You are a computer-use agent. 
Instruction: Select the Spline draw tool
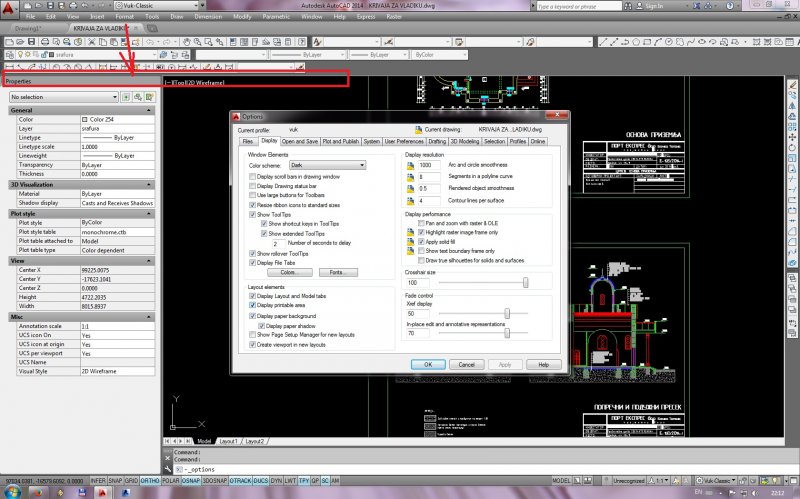(691, 42)
